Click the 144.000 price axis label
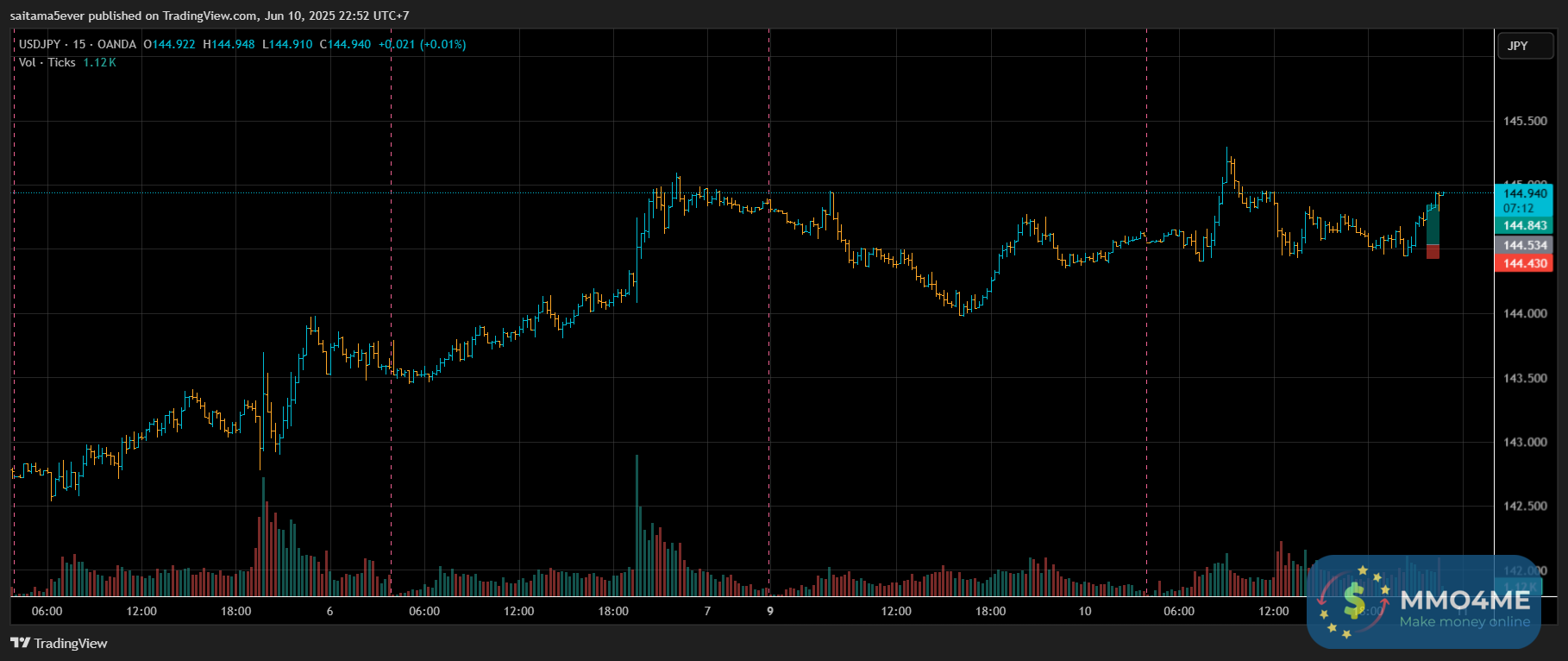Viewport: 1568px width, 661px height. point(1525,313)
